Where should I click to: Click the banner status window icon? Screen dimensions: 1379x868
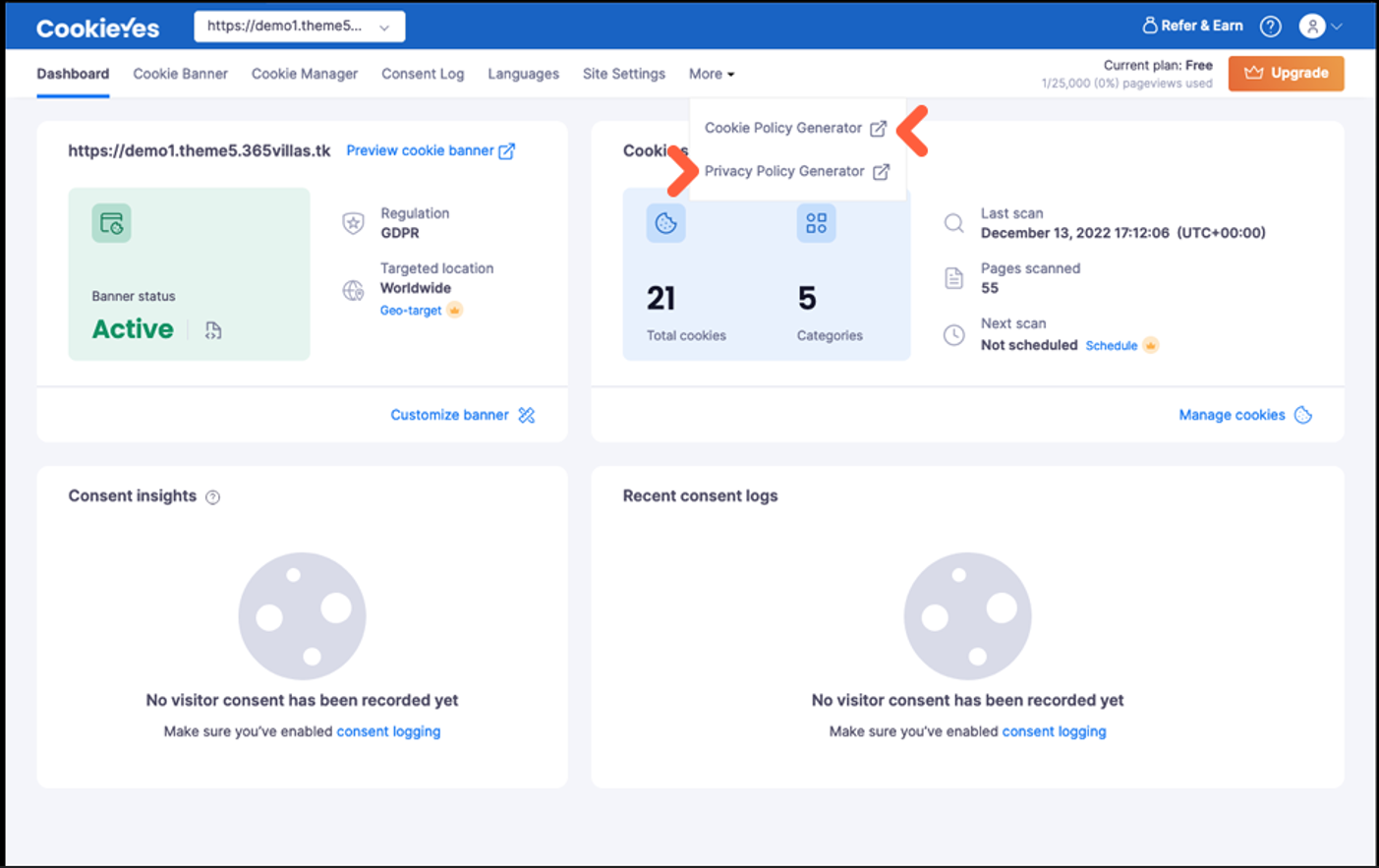tap(111, 224)
